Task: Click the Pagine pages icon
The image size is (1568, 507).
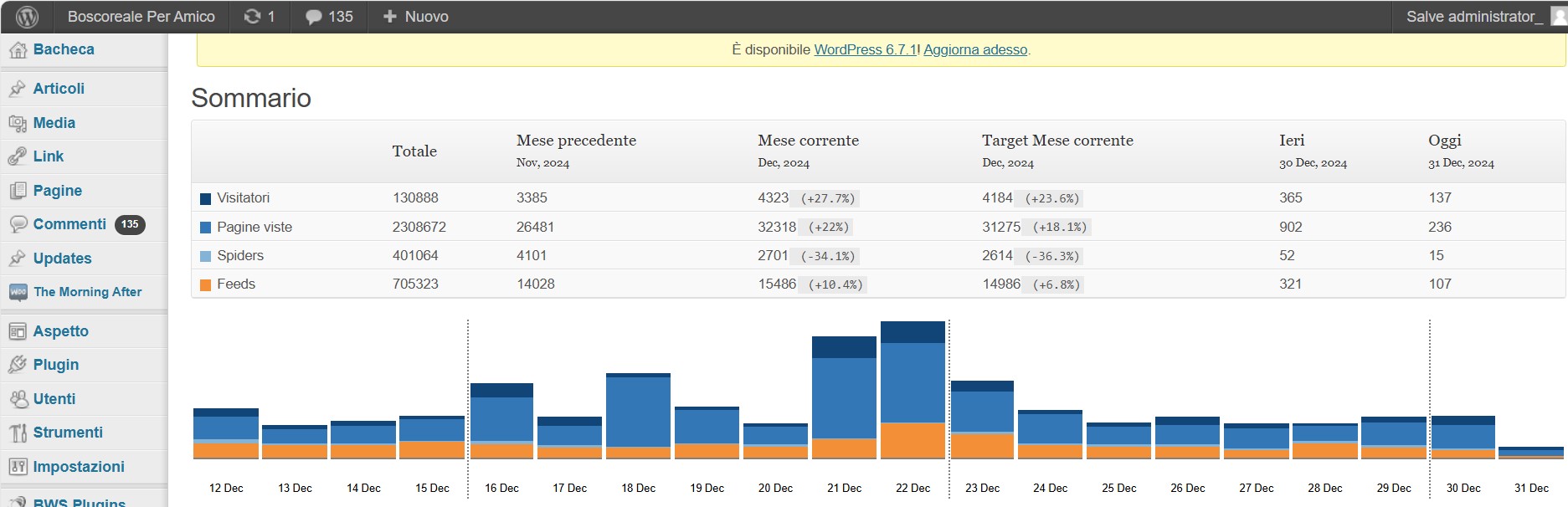Action: (x=18, y=191)
